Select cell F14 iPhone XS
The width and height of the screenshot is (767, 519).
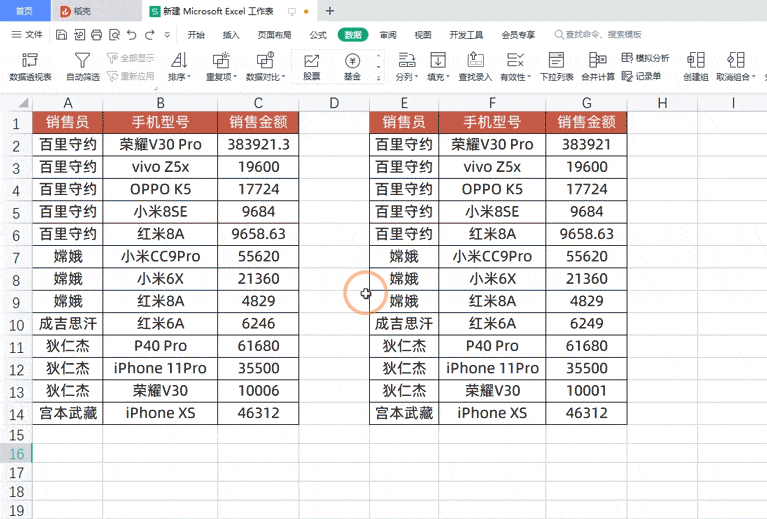click(492, 413)
